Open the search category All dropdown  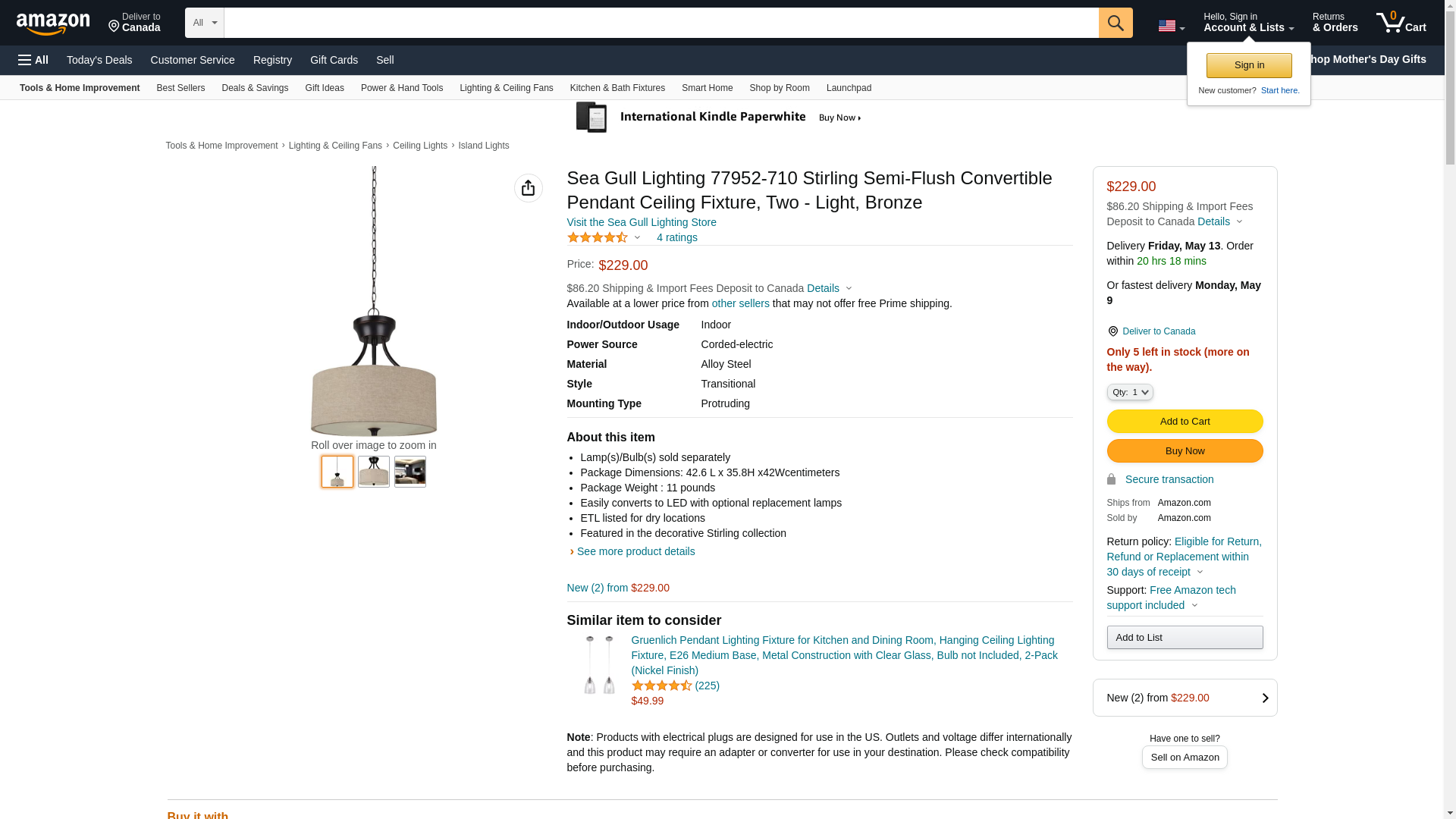[x=204, y=23]
